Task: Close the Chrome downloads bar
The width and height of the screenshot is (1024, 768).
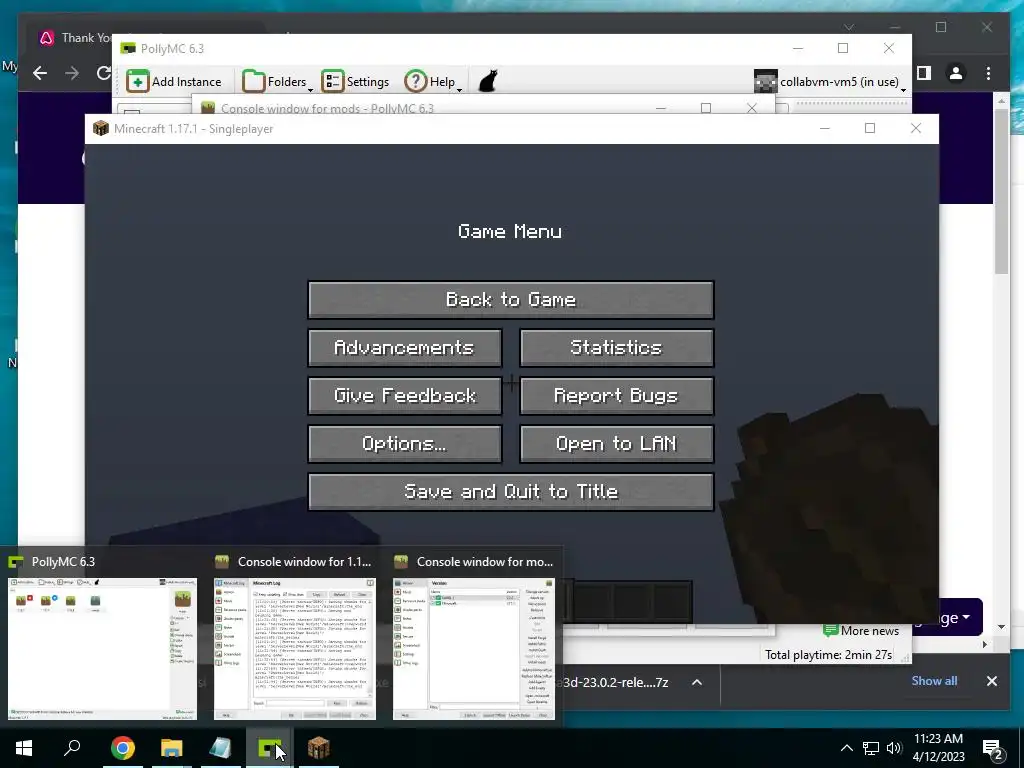Action: coord(991,680)
